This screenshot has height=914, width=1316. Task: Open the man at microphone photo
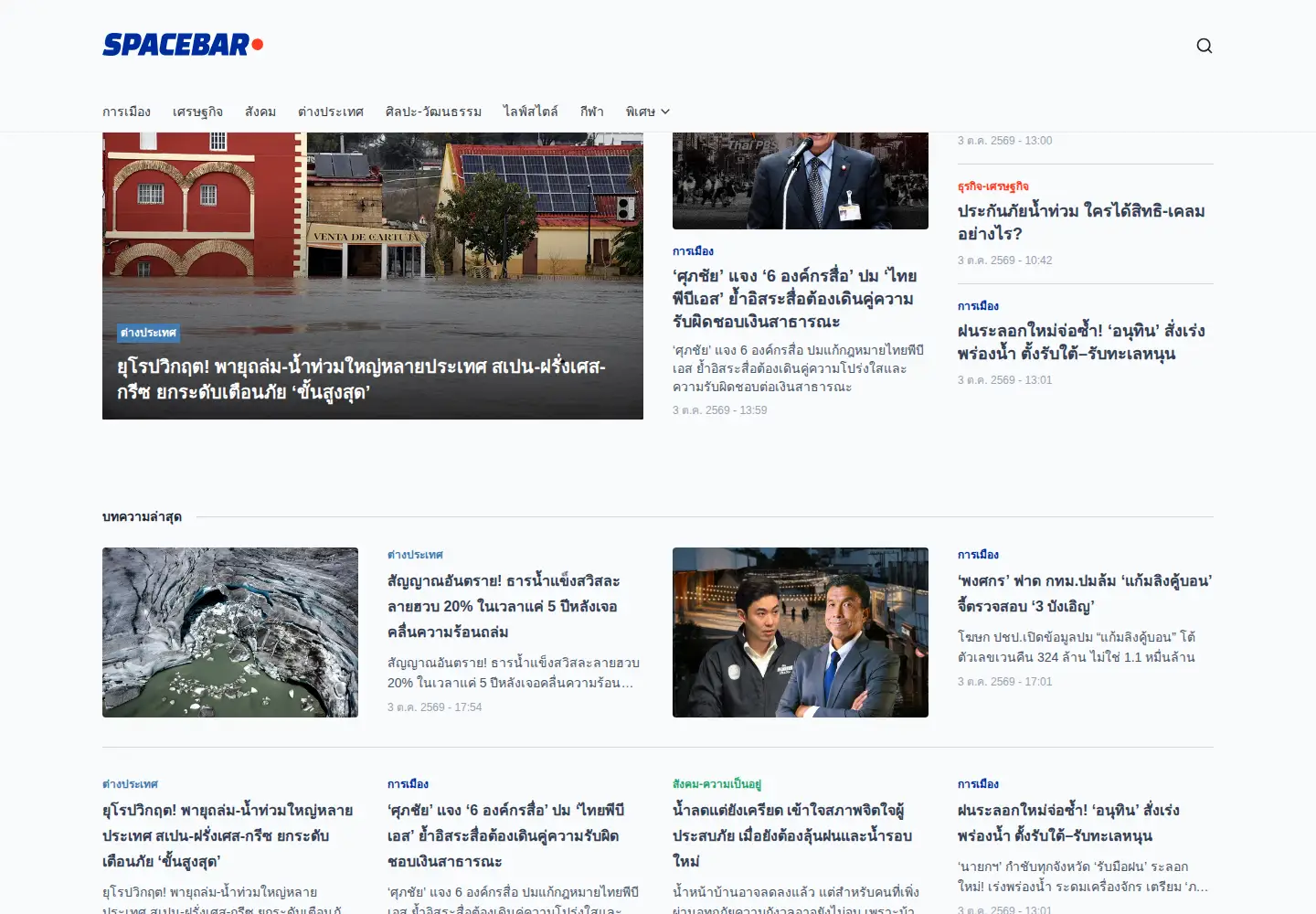click(x=801, y=181)
